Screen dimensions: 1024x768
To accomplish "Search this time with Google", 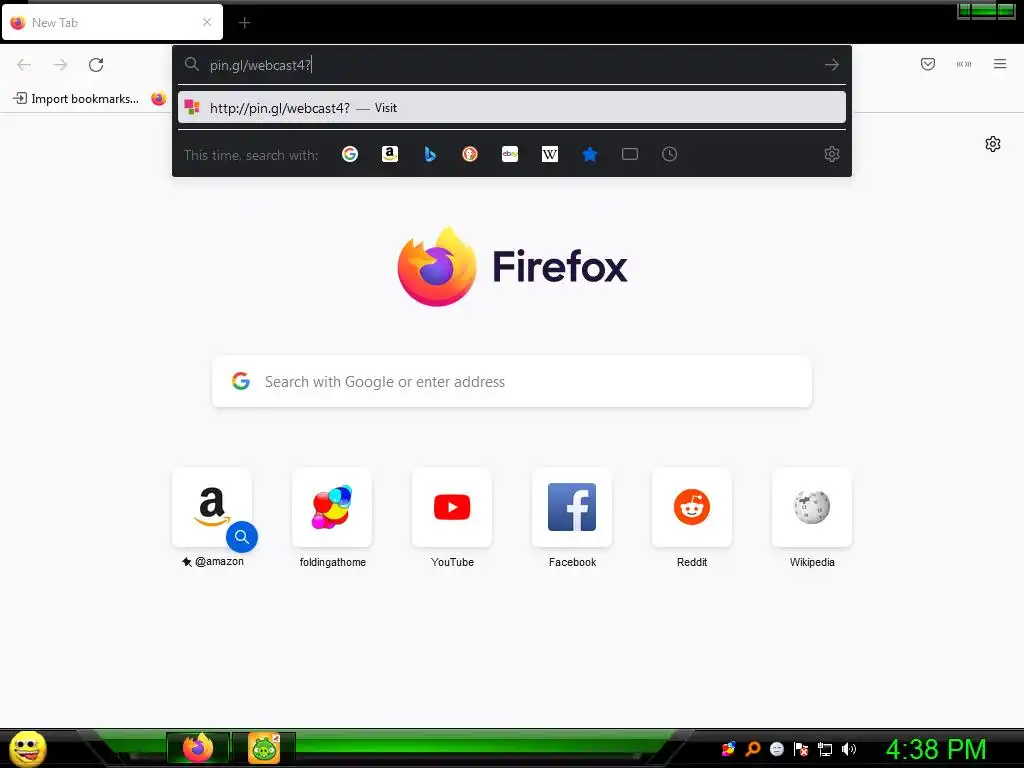I will [350, 154].
